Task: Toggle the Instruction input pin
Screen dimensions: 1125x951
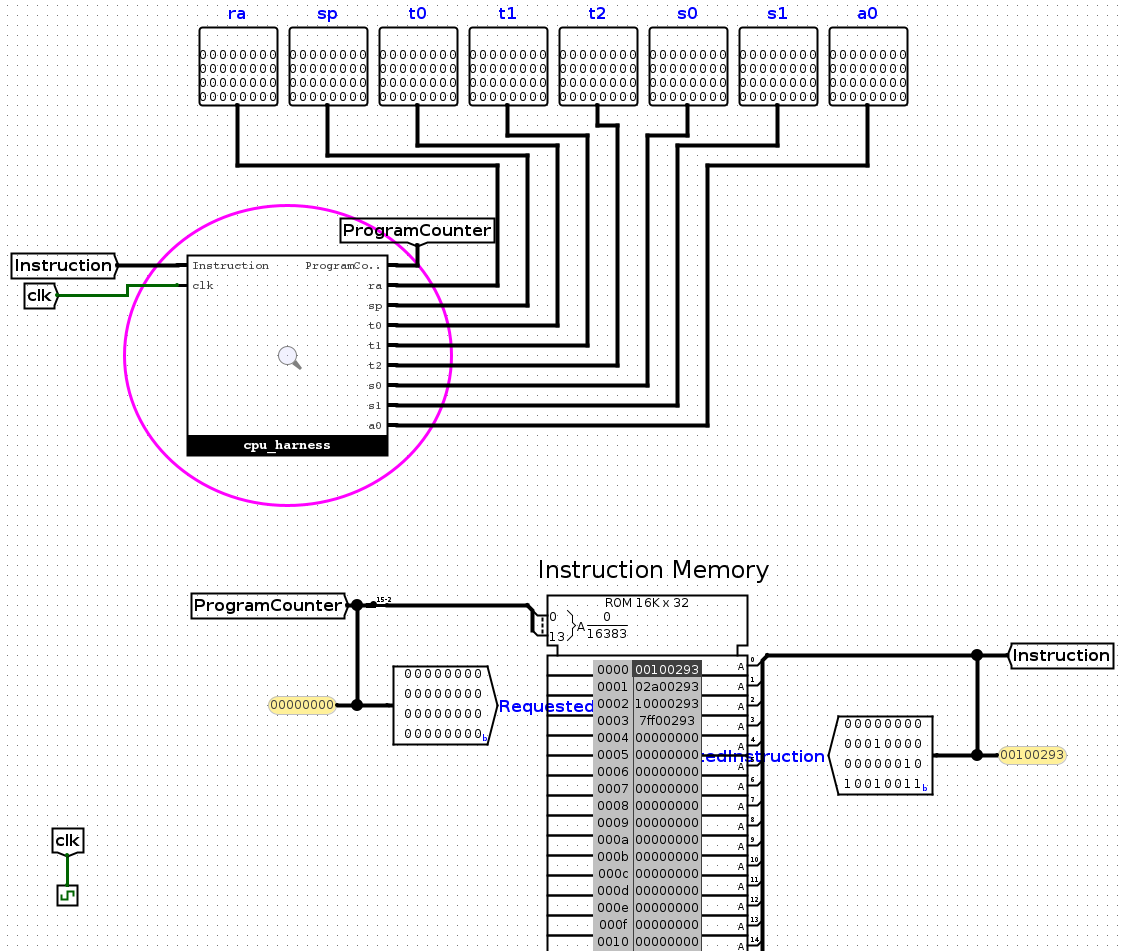Action: coord(62,265)
